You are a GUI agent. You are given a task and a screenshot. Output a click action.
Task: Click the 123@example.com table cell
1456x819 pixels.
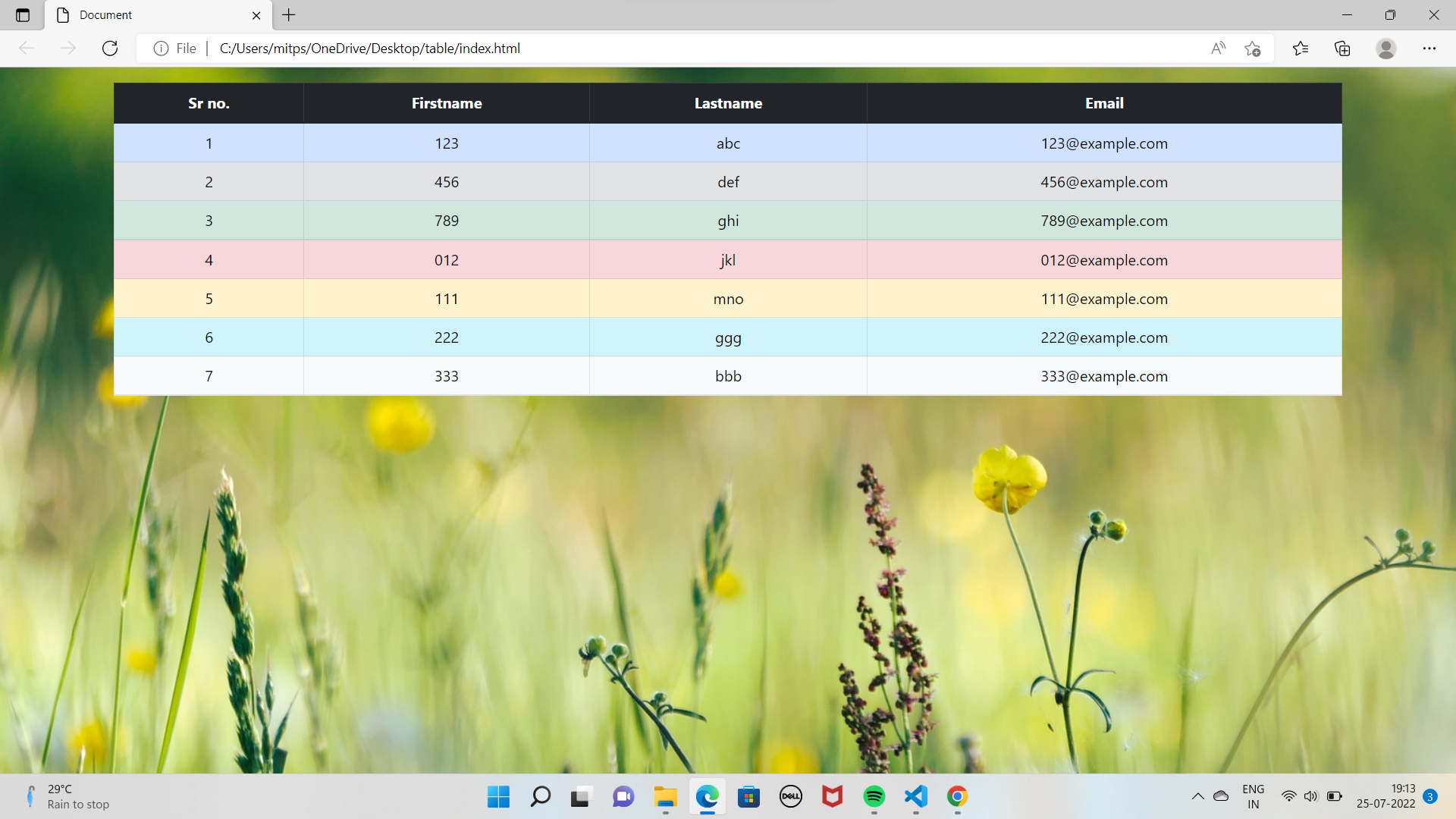[1103, 143]
